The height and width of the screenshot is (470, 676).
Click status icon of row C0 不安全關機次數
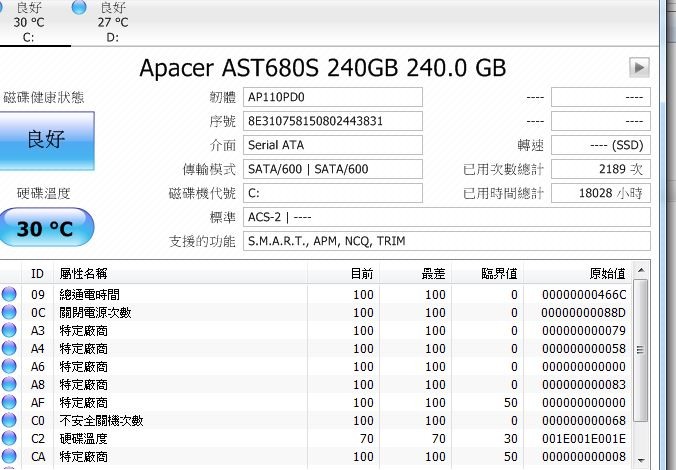9,420
